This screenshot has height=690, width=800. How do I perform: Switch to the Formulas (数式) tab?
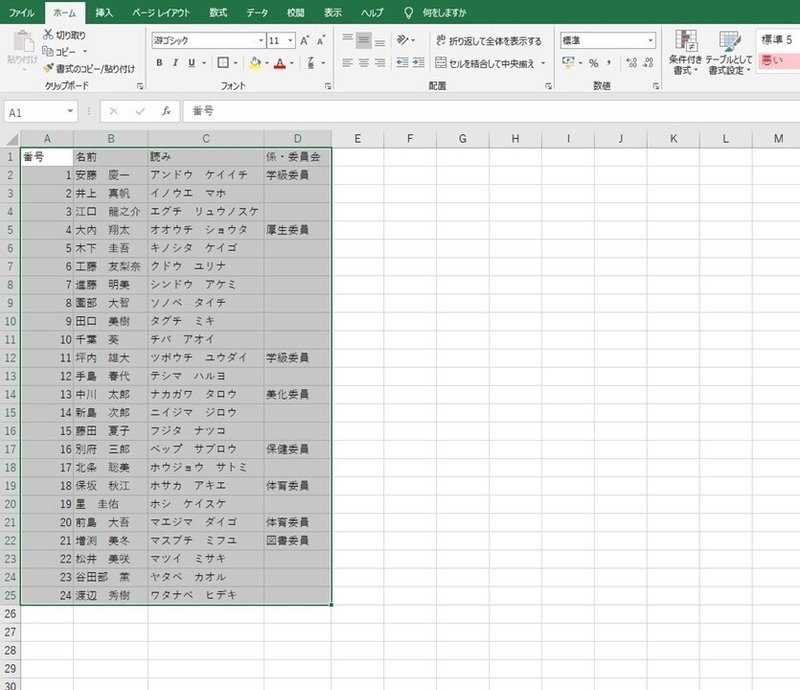pos(218,12)
